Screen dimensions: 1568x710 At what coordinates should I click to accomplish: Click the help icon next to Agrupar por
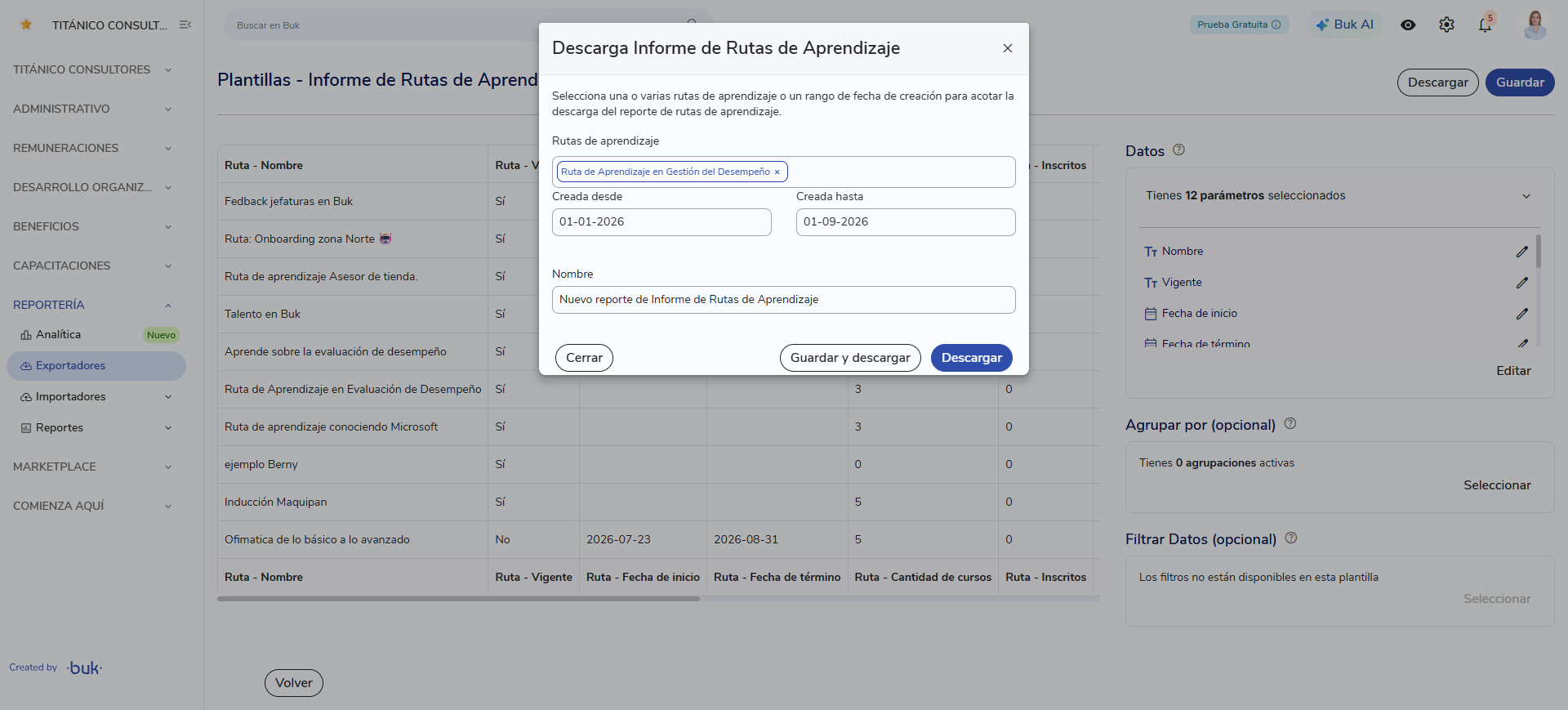click(x=1290, y=423)
